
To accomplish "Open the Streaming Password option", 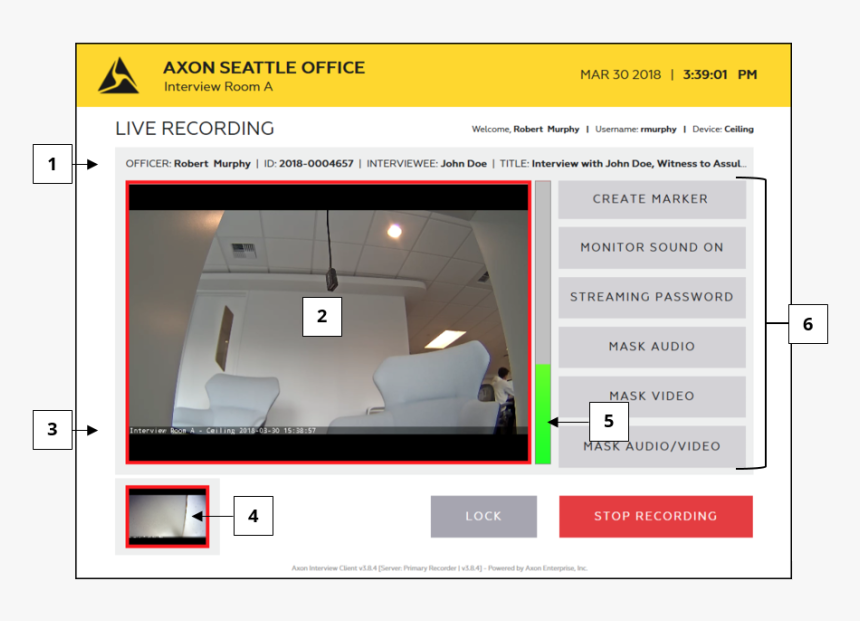I will click(x=652, y=297).
